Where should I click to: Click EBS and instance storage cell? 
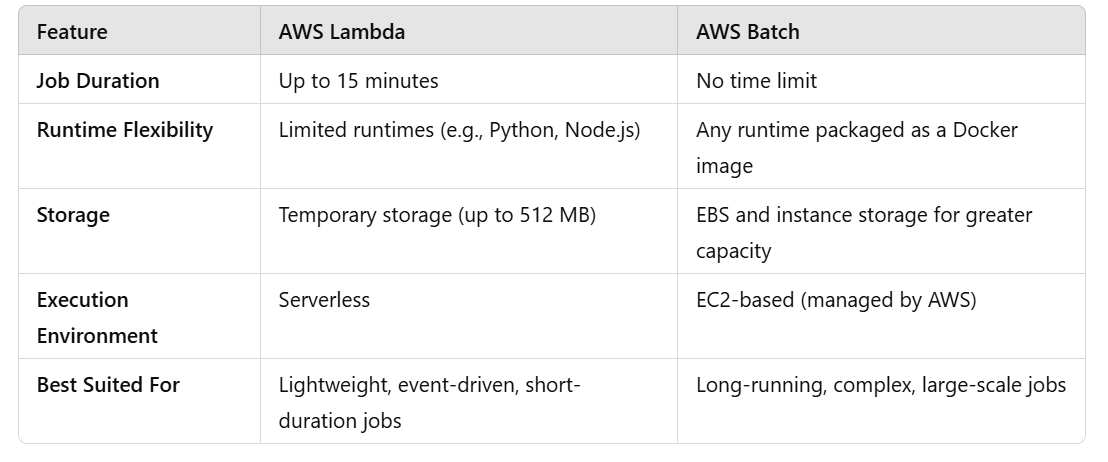(x=864, y=232)
